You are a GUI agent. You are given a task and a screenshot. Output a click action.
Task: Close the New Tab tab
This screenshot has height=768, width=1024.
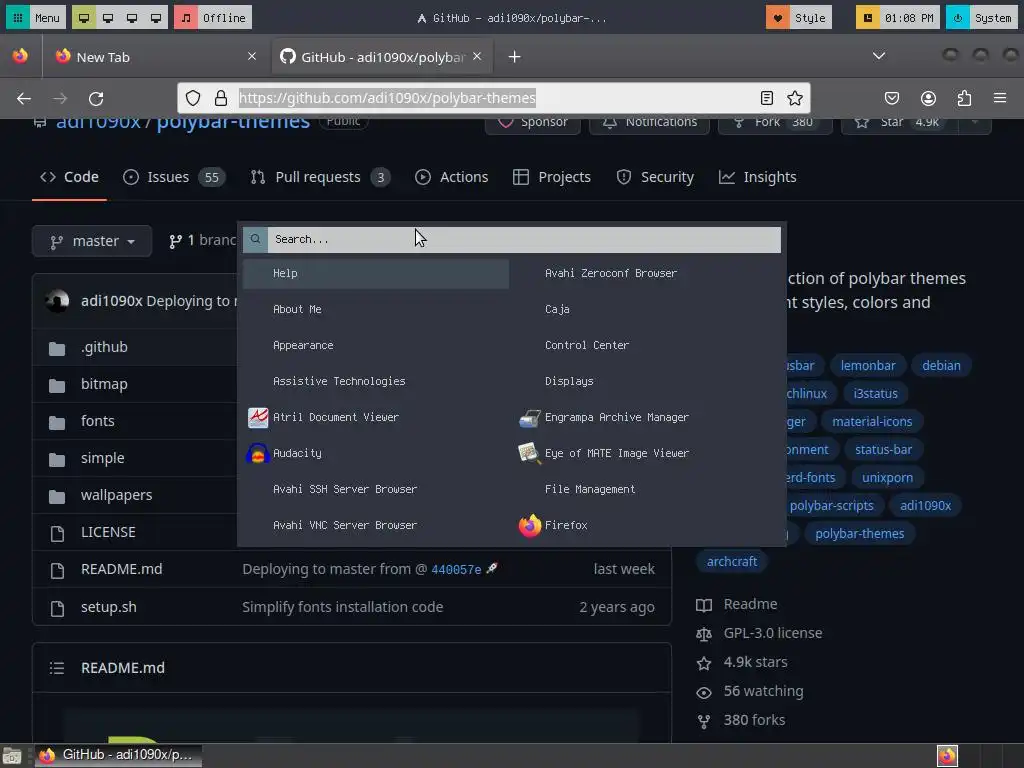[252, 56]
